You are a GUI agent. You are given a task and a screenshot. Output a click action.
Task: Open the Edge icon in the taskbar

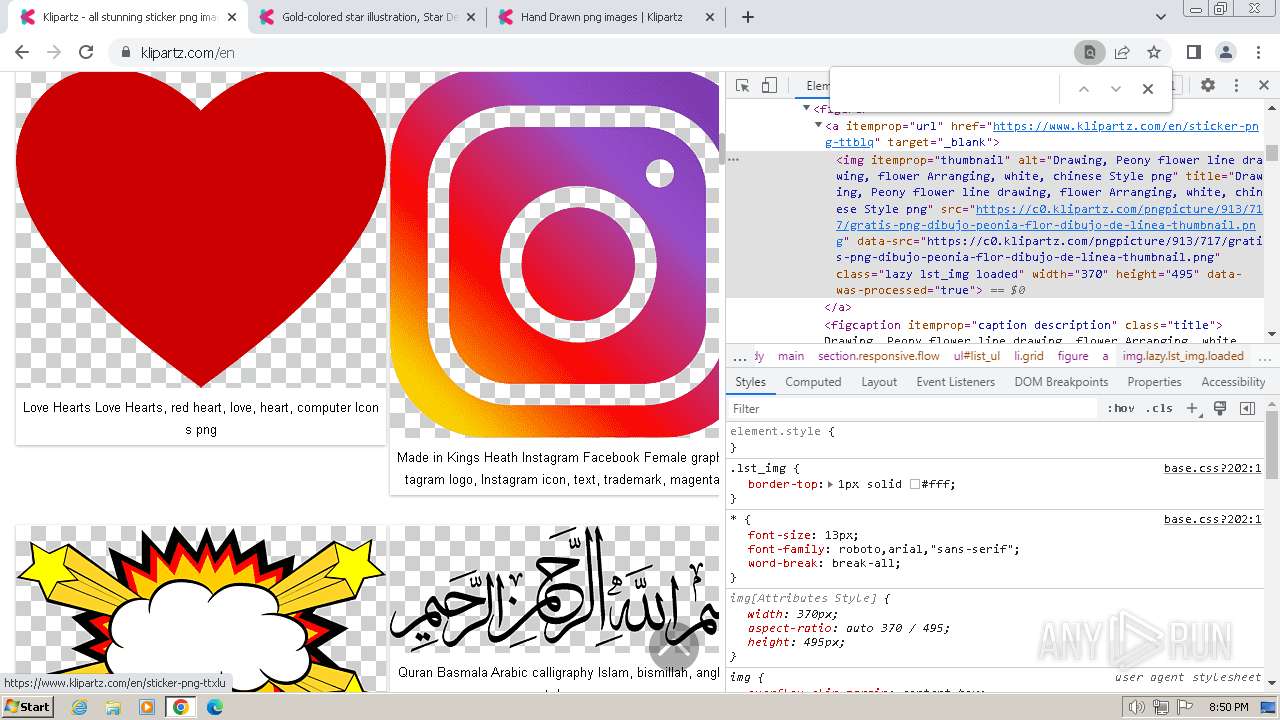(215, 707)
